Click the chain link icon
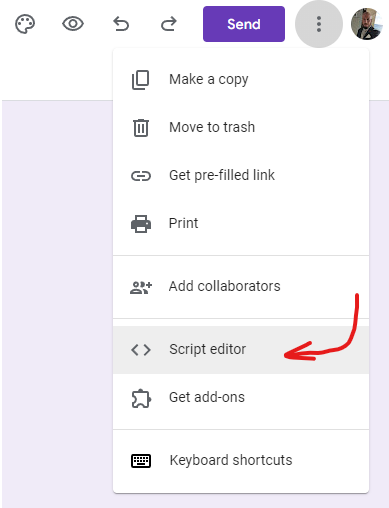The height and width of the screenshot is (508, 389). coord(141,176)
